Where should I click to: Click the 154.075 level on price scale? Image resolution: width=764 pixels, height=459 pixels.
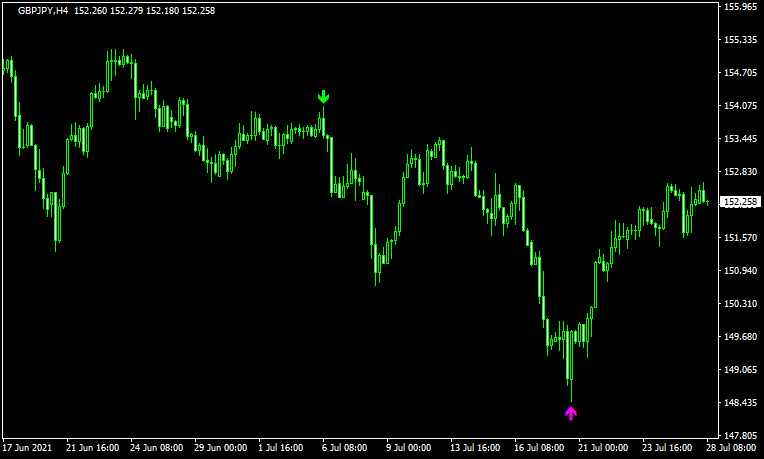coord(741,106)
